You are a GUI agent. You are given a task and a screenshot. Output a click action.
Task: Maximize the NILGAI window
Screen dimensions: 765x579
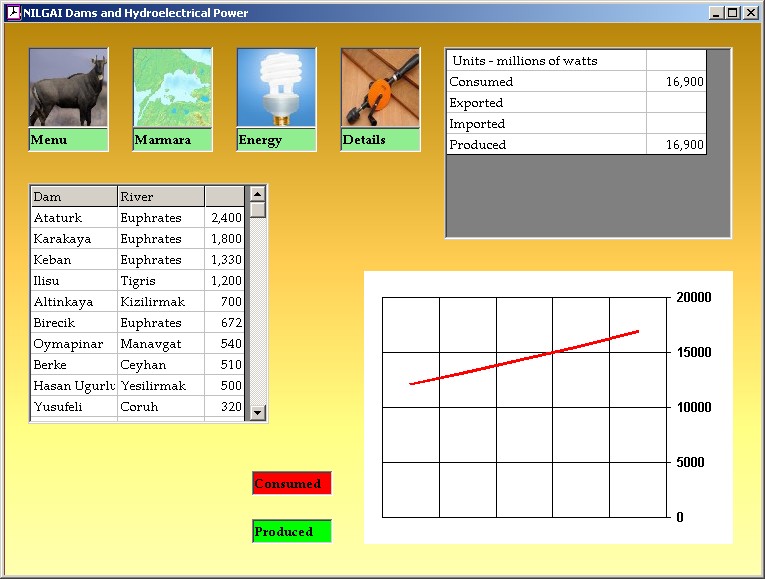(733, 13)
